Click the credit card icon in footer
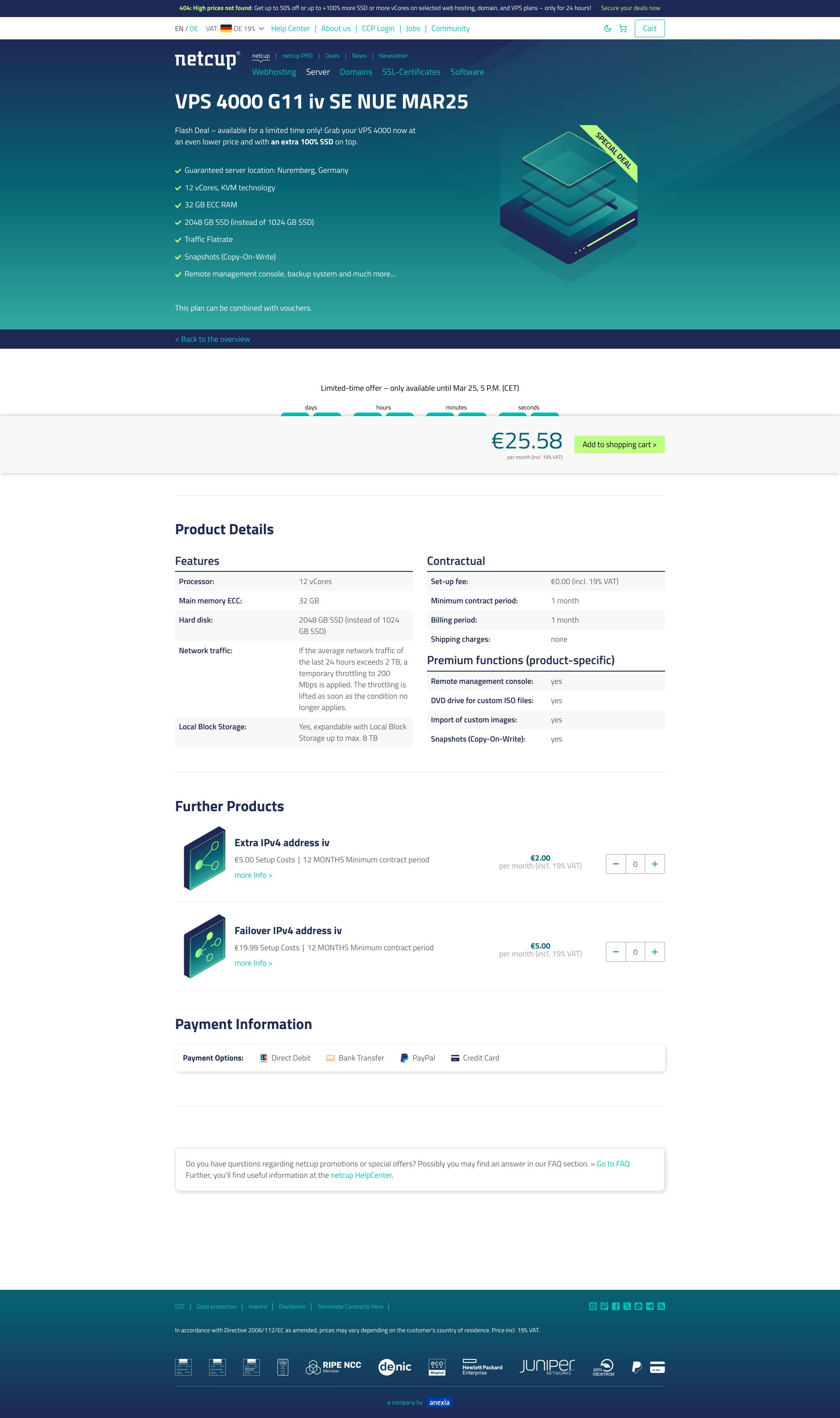 [657, 1367]
